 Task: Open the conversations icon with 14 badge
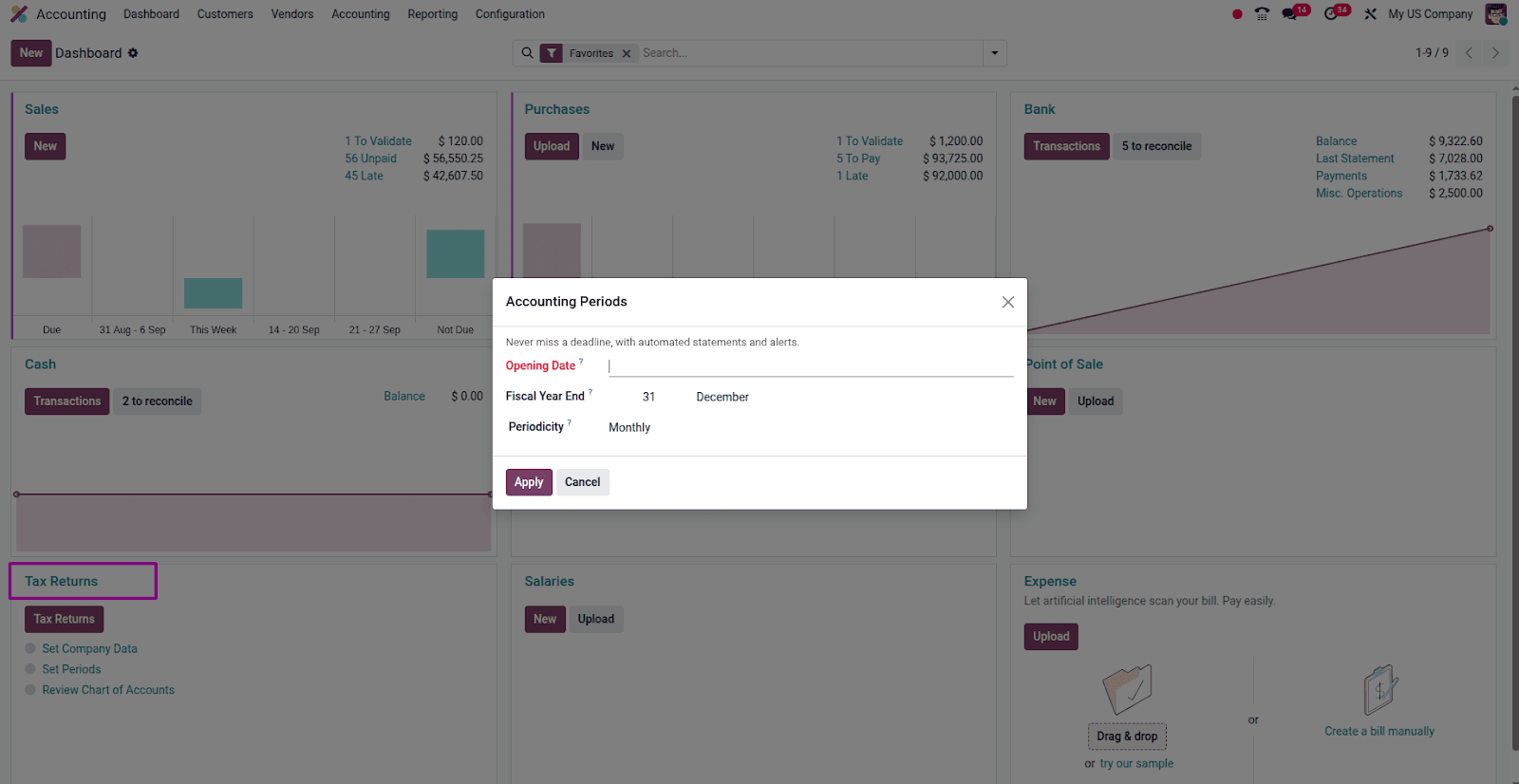(x=1290, y=14)
